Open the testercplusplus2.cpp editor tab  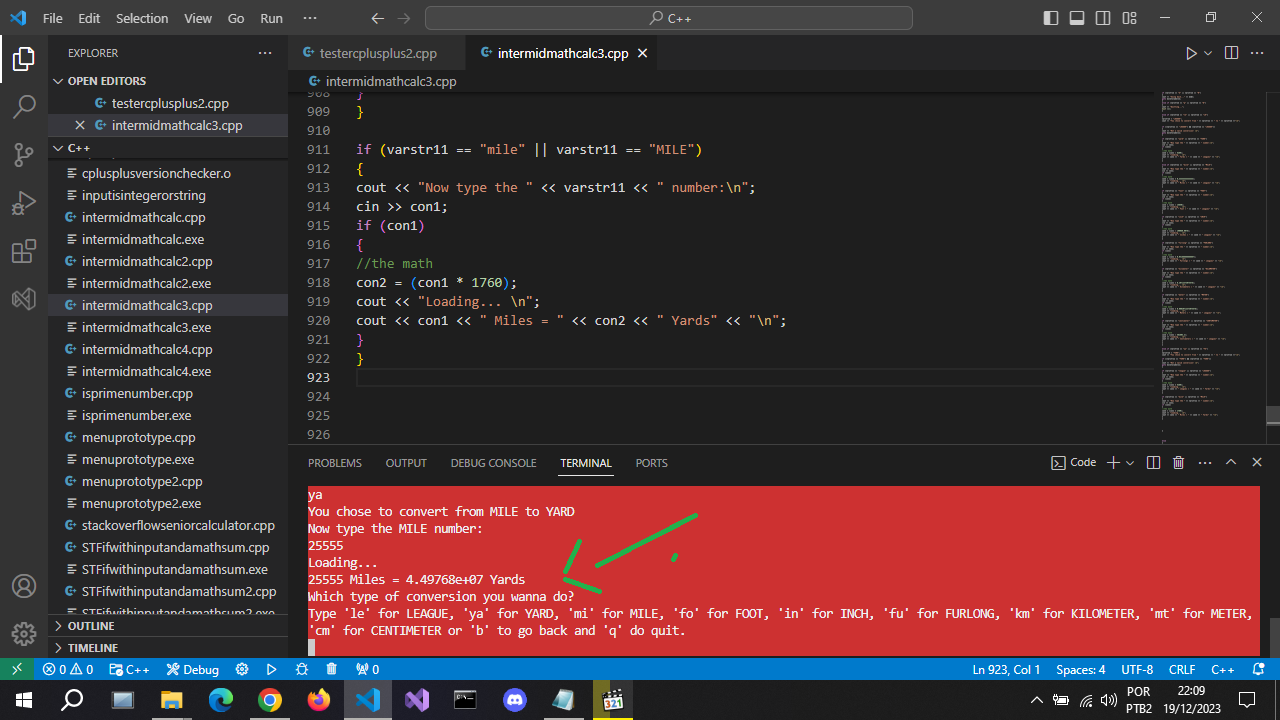[x=377, y=53]
